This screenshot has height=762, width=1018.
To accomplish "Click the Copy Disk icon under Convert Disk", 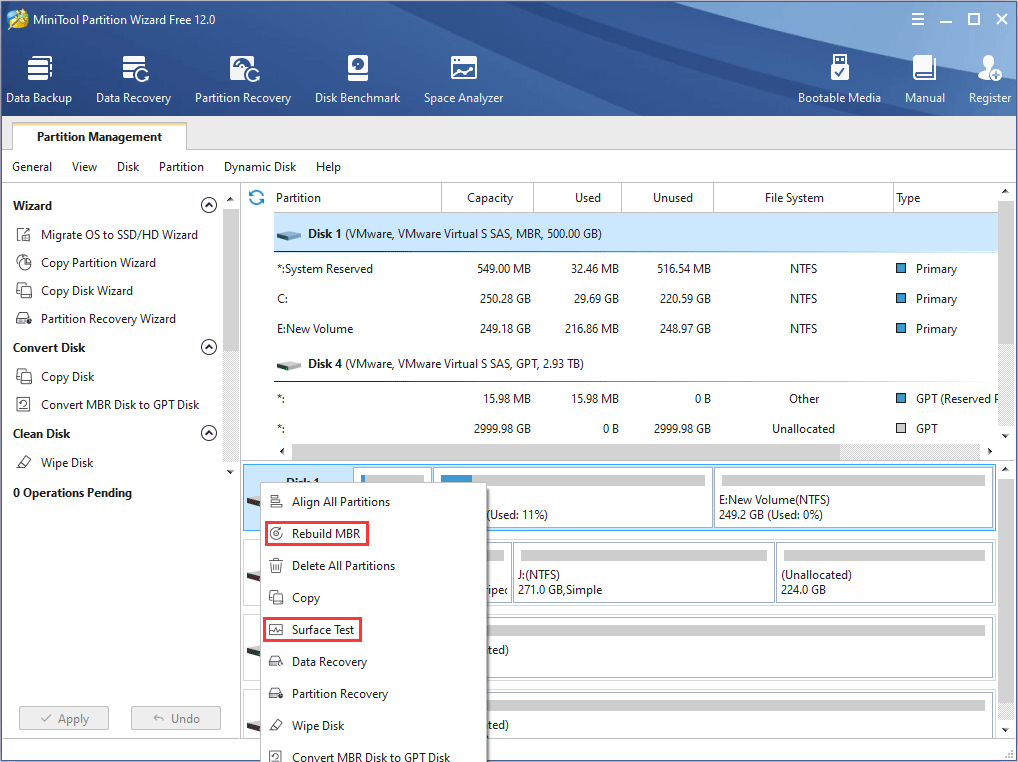I will 23,376.
